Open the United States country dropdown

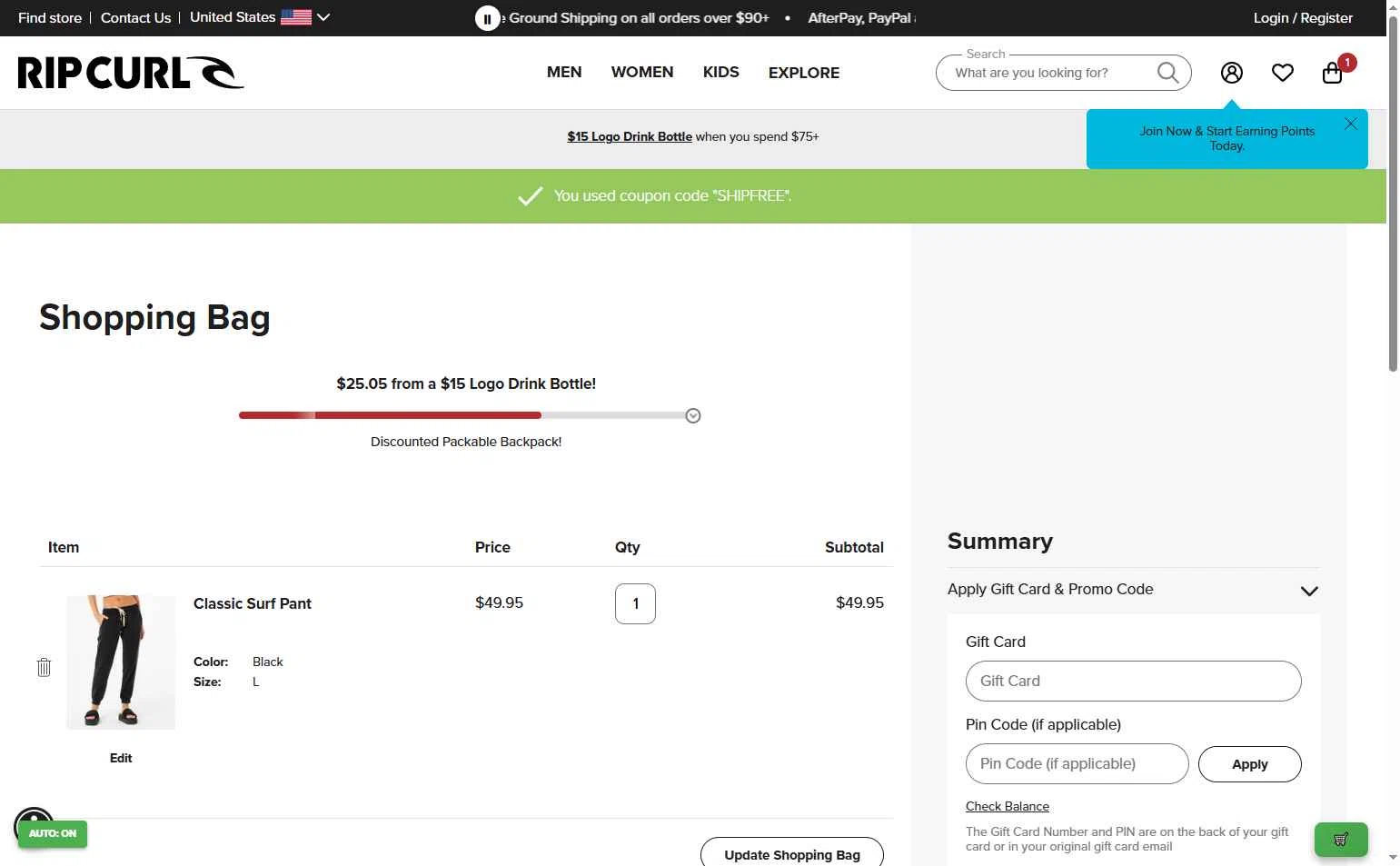pos(259,17)
